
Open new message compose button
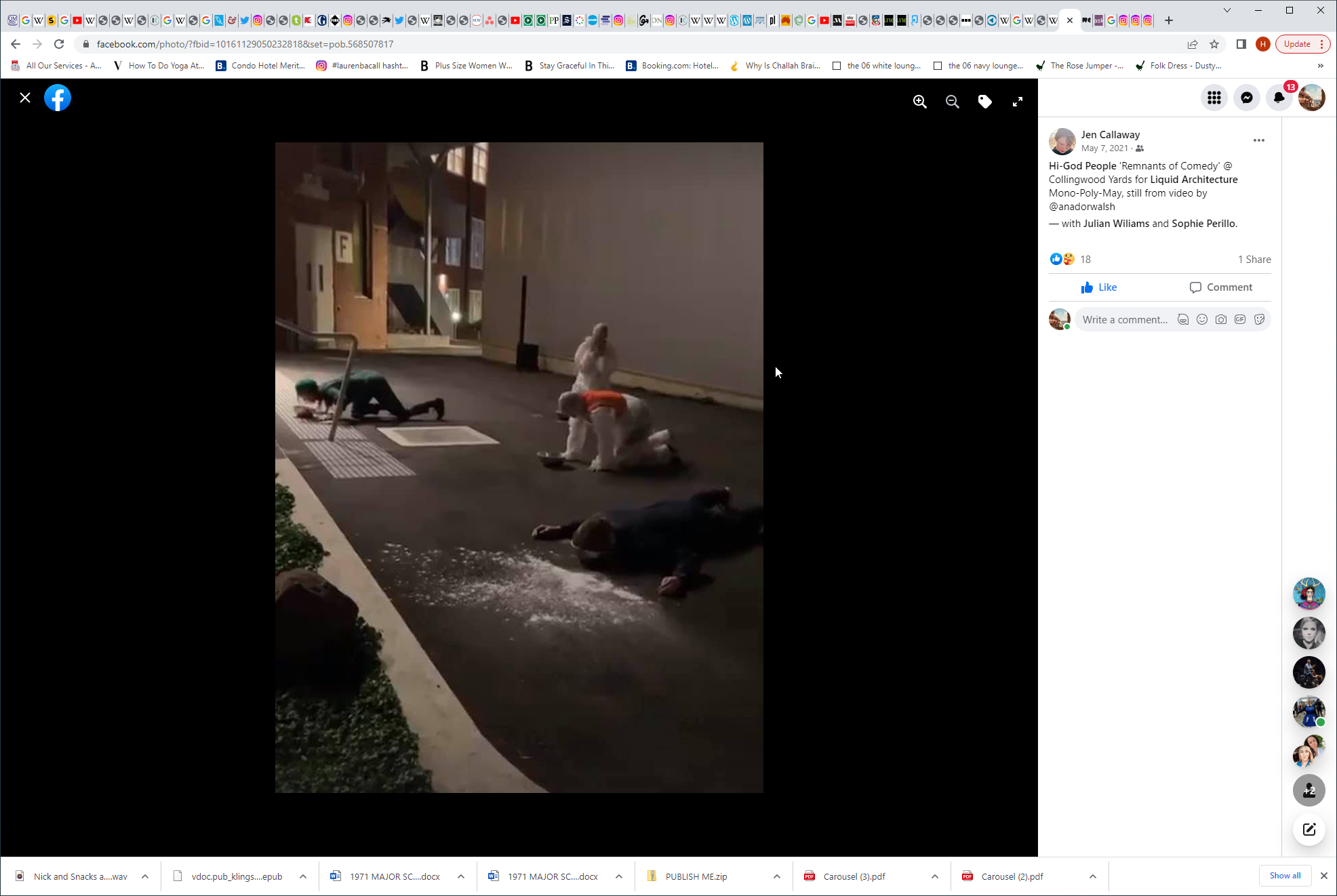pyautogui.click(x=1309, y=830)
